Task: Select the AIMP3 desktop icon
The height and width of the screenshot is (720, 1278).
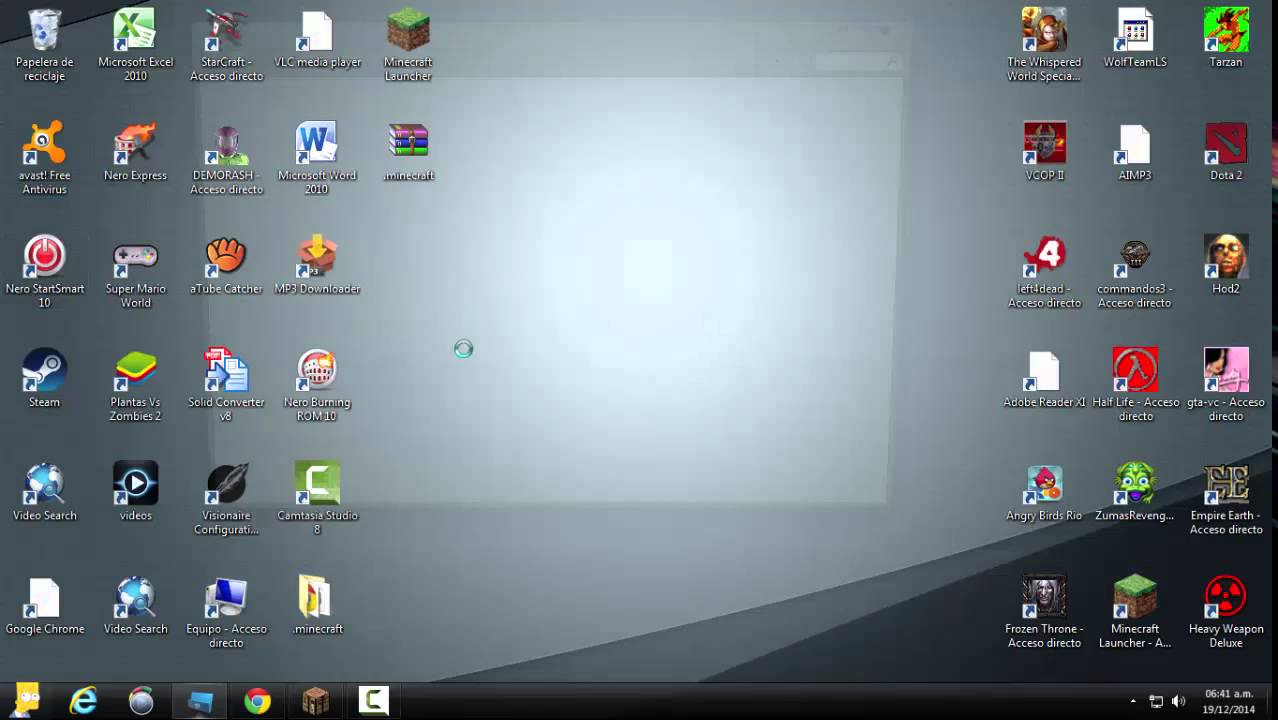Action: [1135, 143]
